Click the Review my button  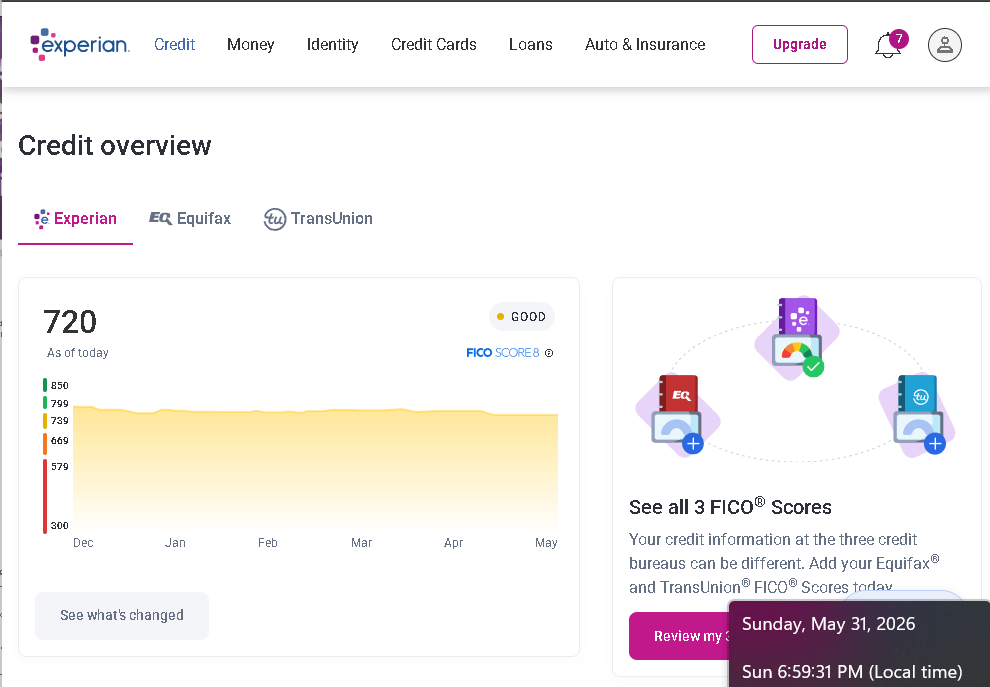click(x=679, y=636)
